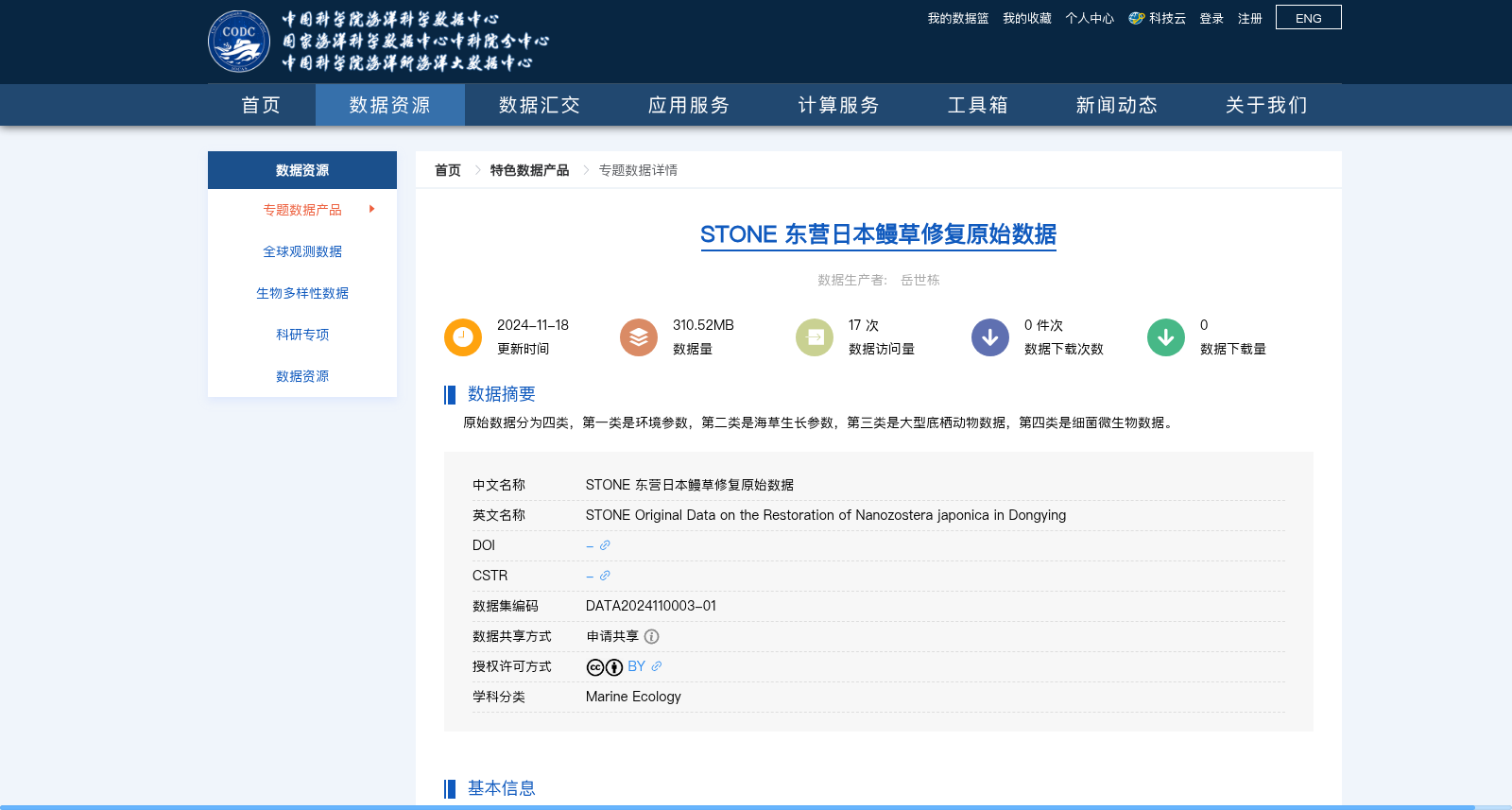Click the CODC logo icon
Image resolution: width=1512 pixels, height=810 pixels.
(239, 41)
